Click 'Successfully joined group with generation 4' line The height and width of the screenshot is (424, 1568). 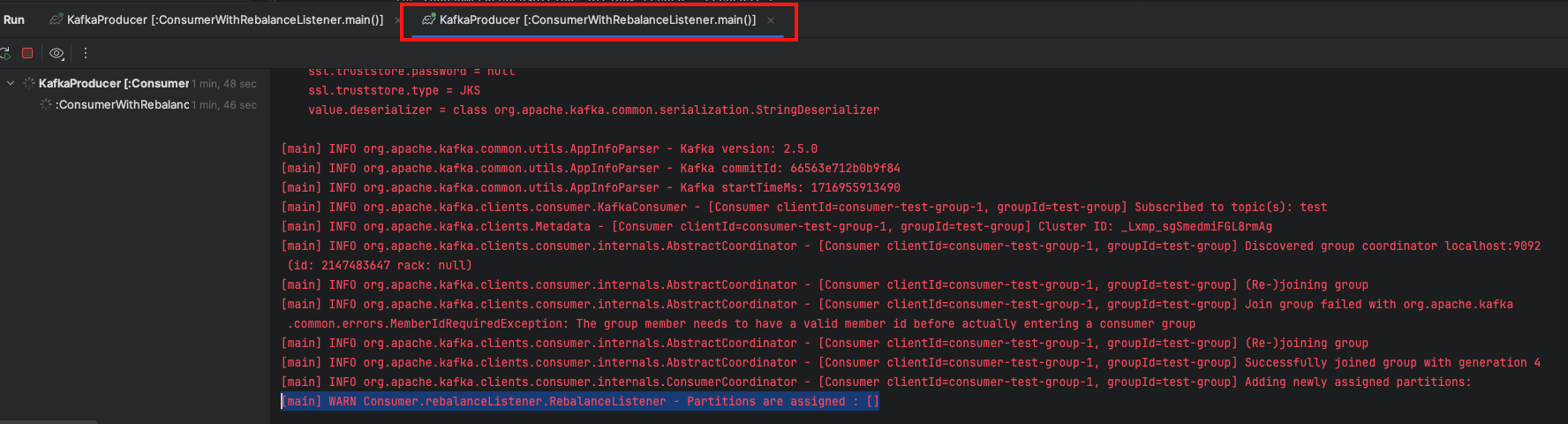[x=910, y=362]
